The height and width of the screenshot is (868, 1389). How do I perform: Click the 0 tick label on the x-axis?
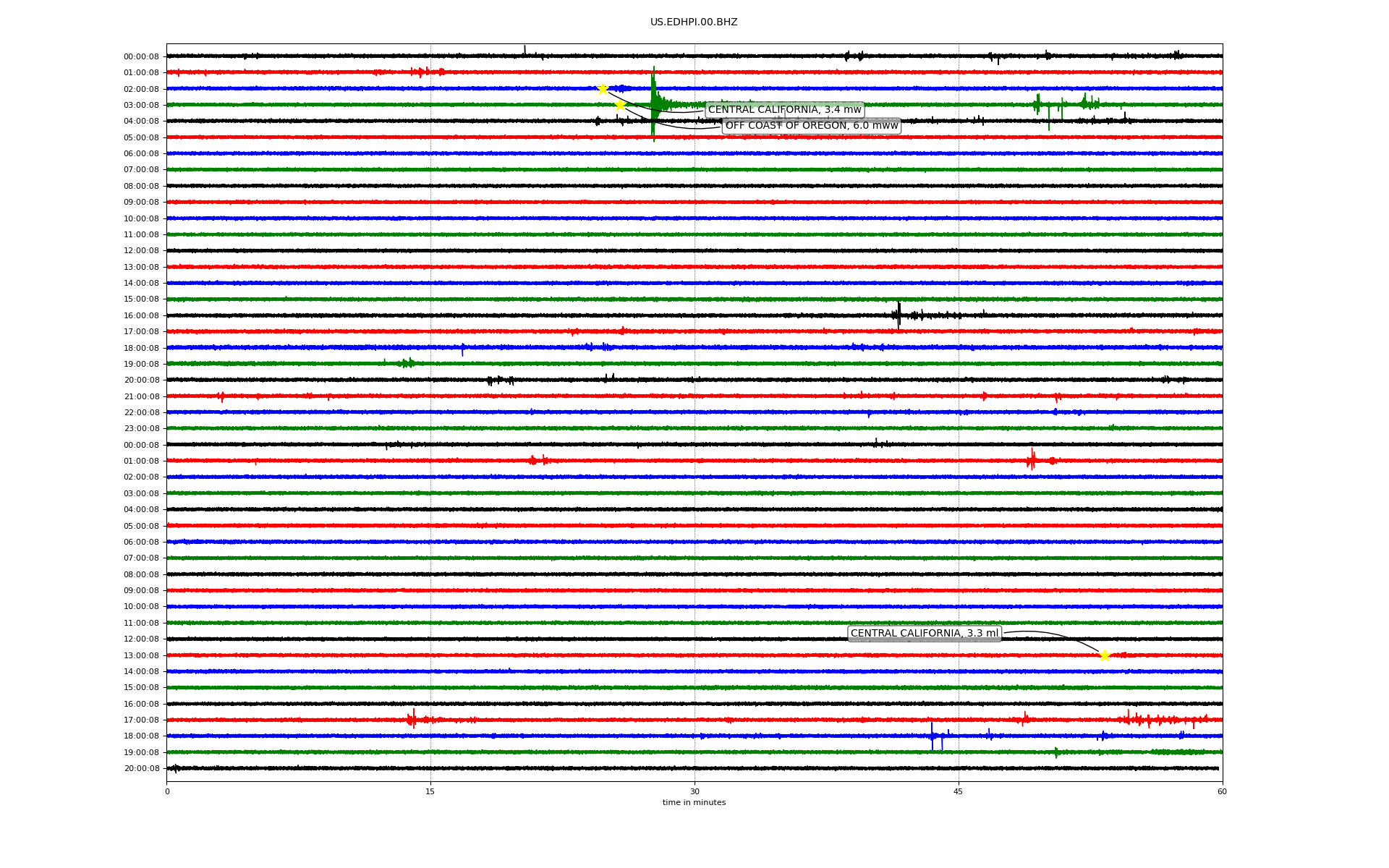(167, 791)
